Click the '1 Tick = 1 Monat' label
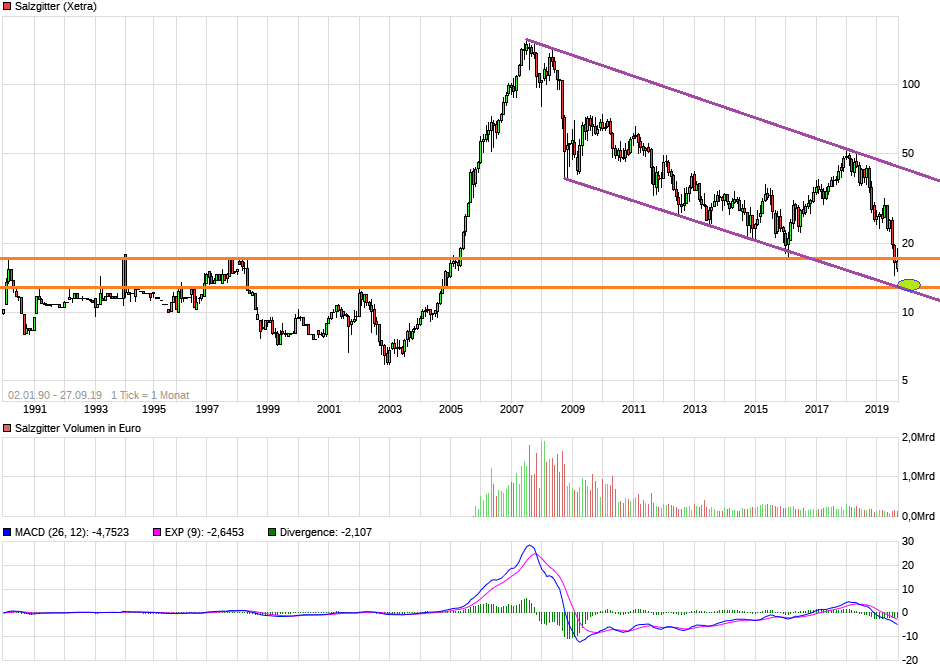940x670 pixels. tap(150, 395)
